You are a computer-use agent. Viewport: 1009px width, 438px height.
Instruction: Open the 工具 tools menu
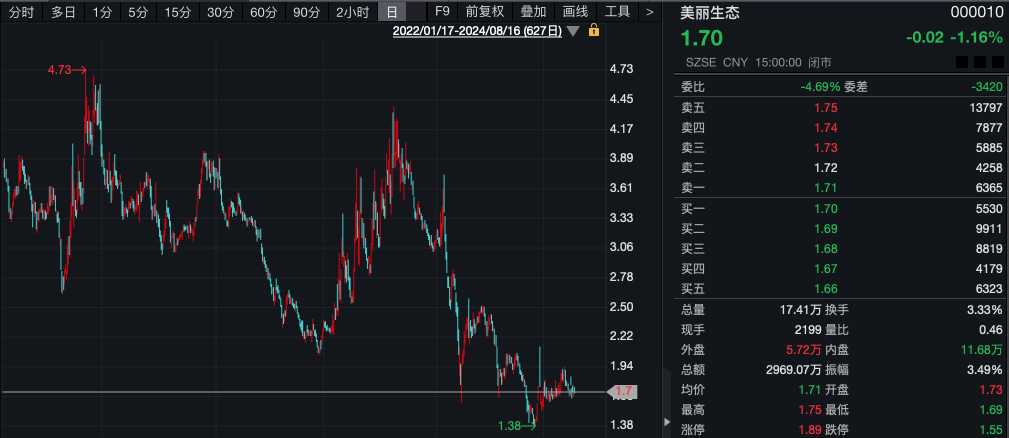[x=618, y=12]
